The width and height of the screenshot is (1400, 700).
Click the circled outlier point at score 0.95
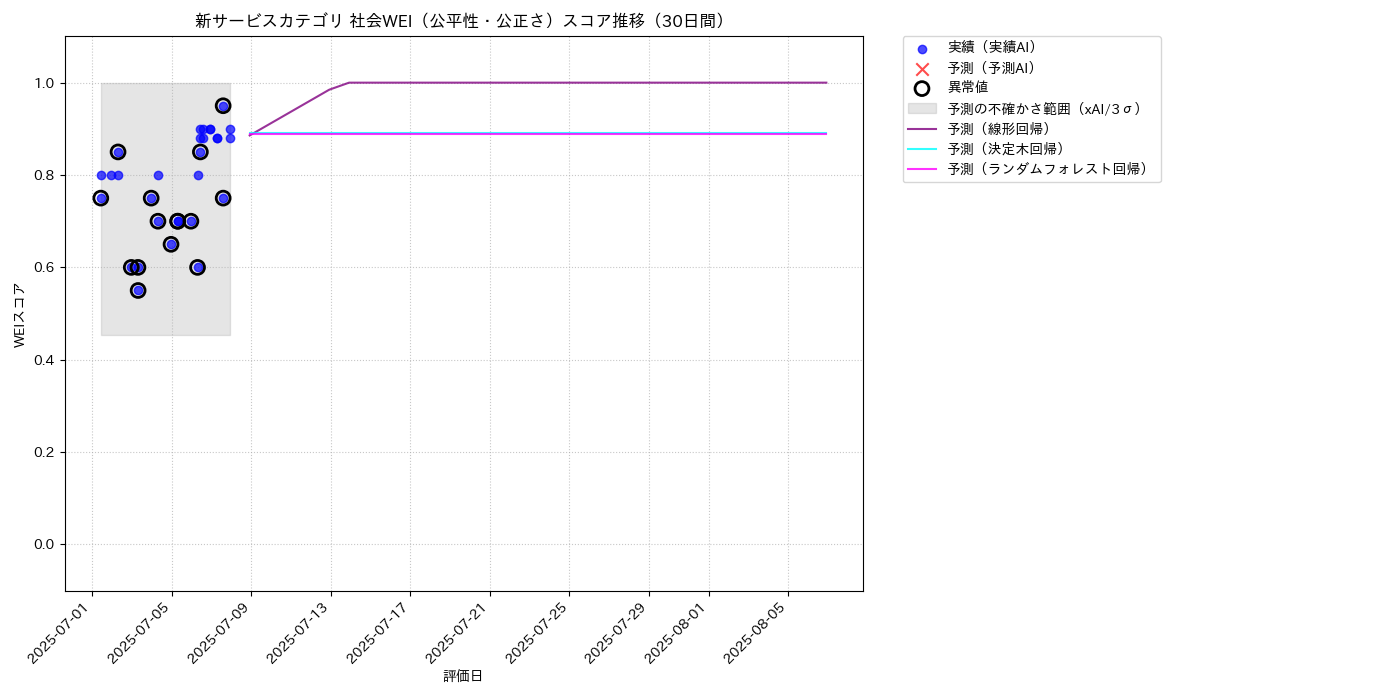[x=223, y=106]
